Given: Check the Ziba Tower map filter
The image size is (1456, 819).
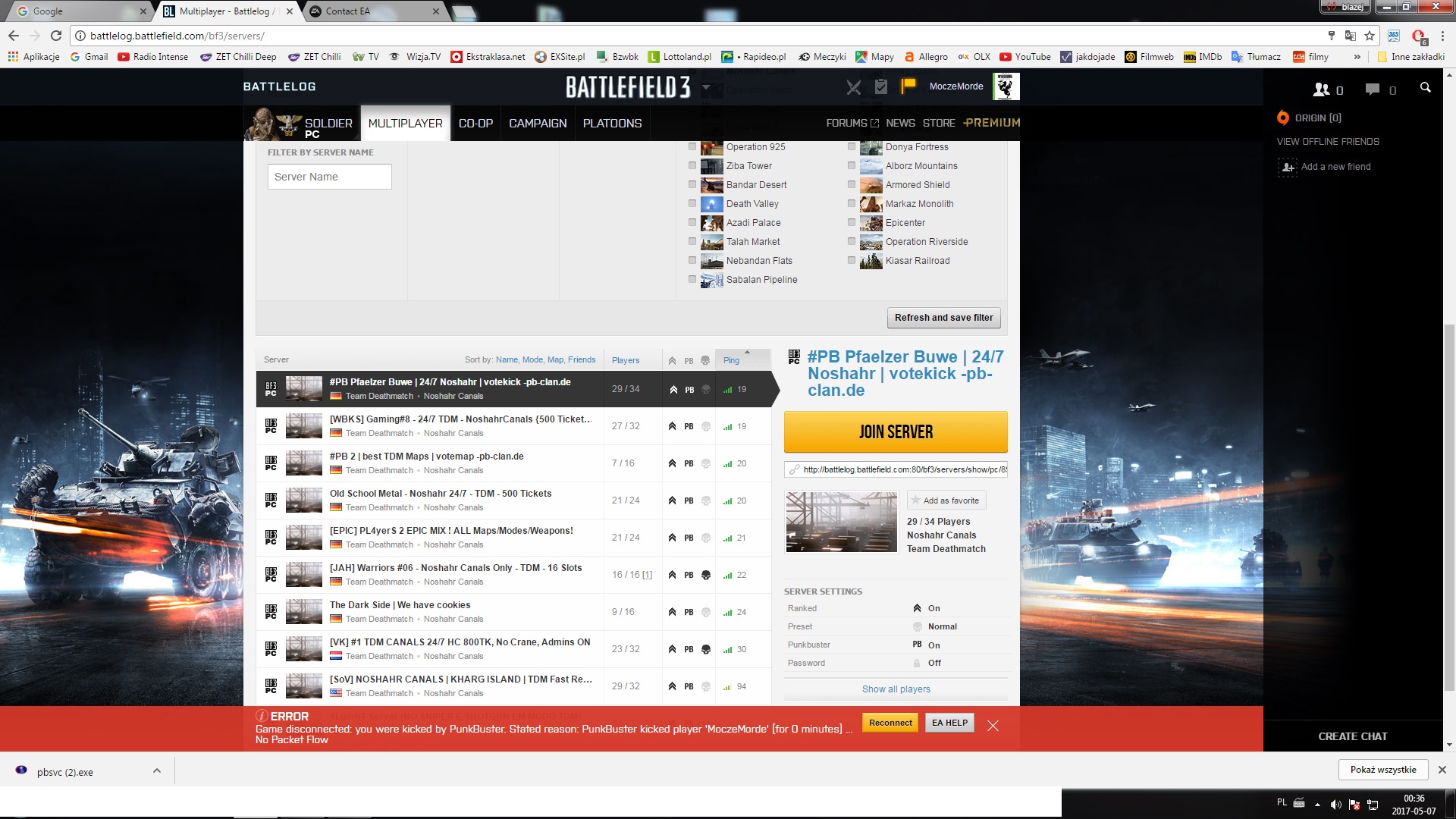Looking at the screenshot, I should [x=692, y=166].
